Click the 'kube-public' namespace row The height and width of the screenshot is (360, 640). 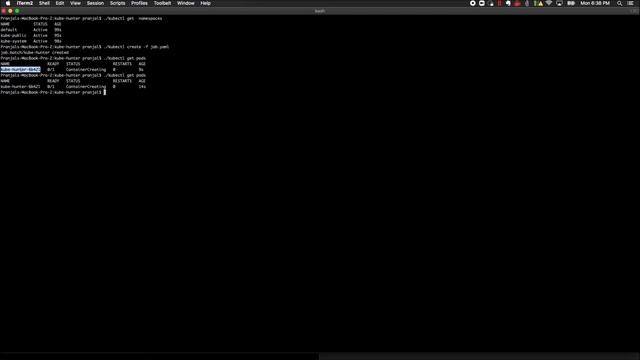(x=31, y=36)
